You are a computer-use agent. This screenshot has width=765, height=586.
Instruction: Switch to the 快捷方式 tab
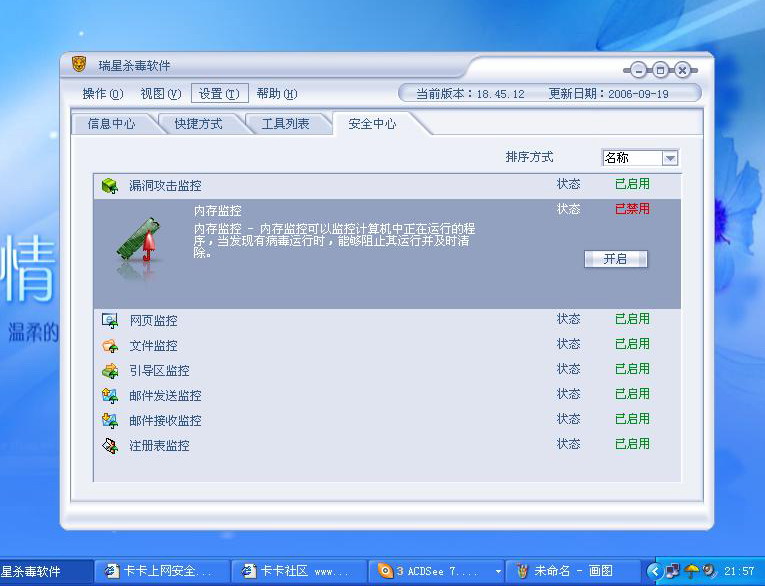pyautogui.click(x=198, y=124)
